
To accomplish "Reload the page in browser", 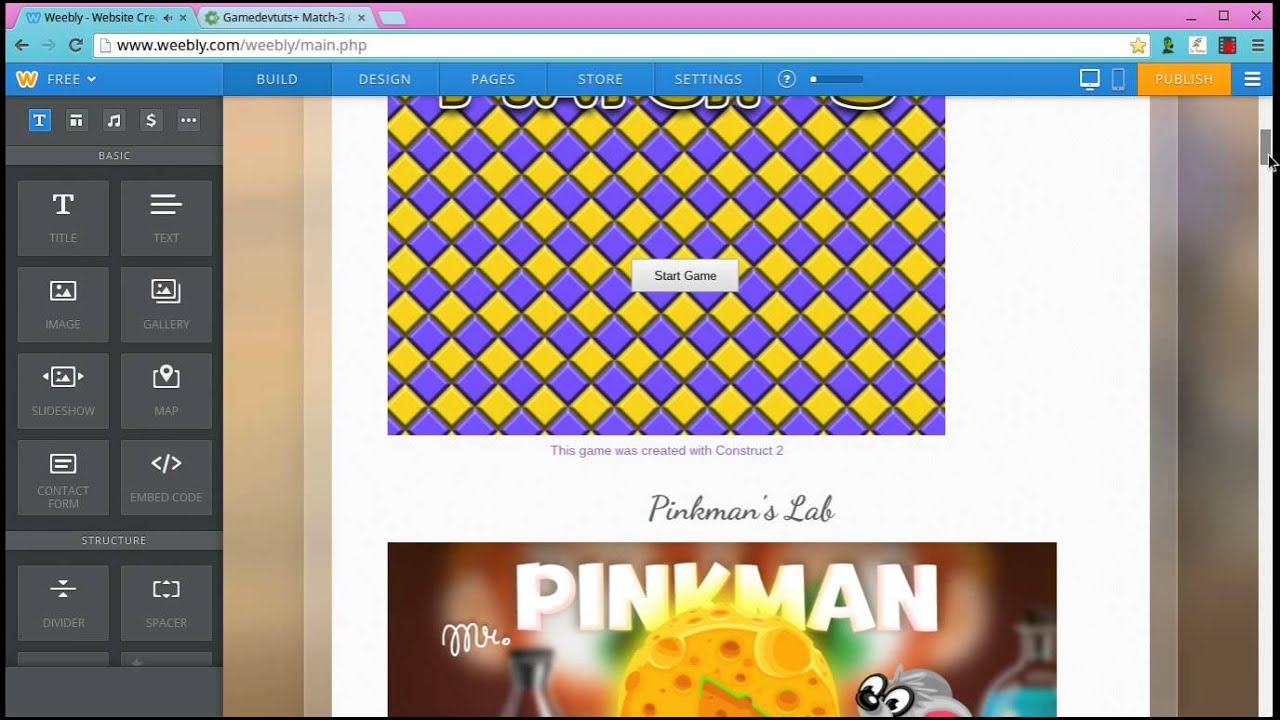I will [75, 45].
